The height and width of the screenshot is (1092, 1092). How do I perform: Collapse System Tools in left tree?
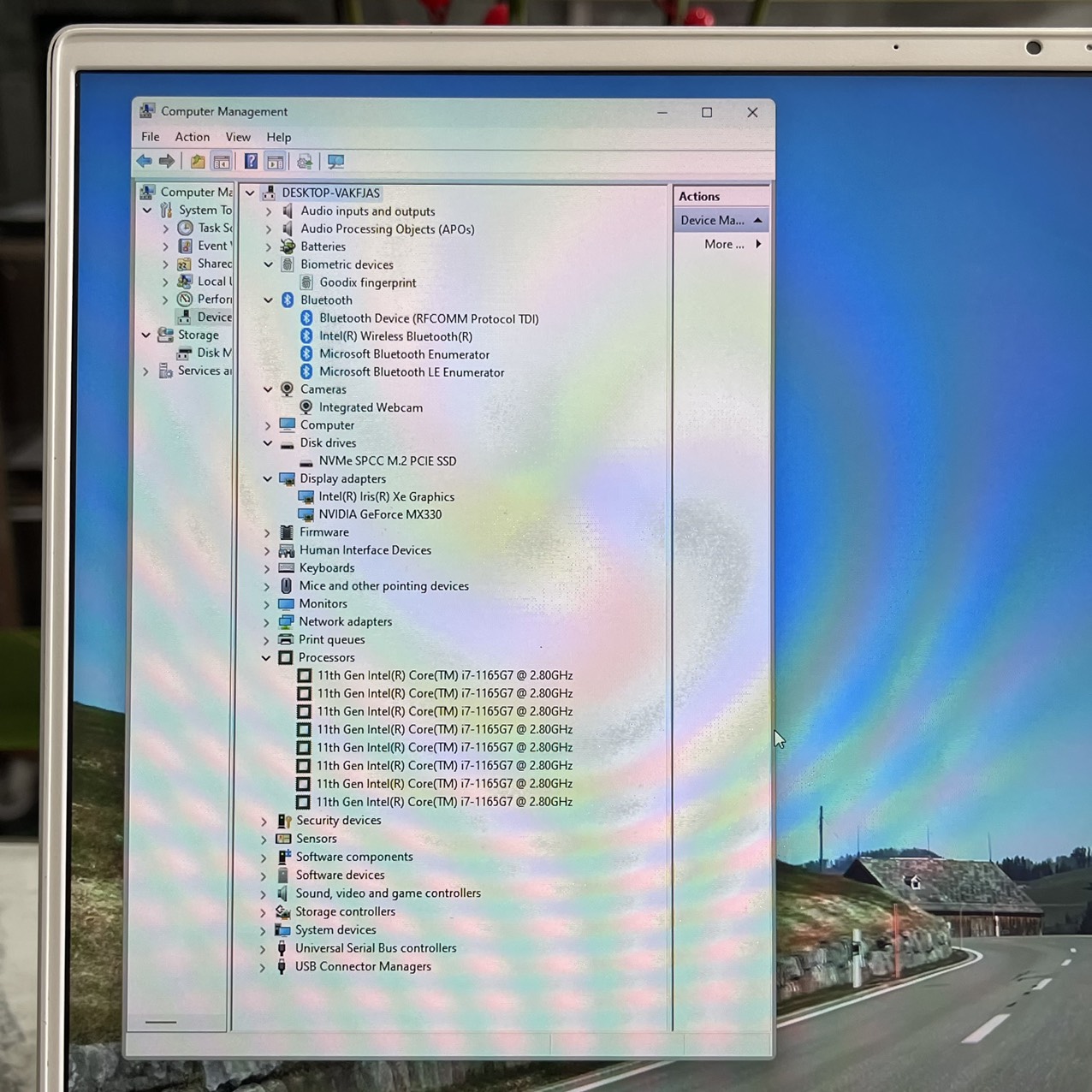click(x=147, y=210)
